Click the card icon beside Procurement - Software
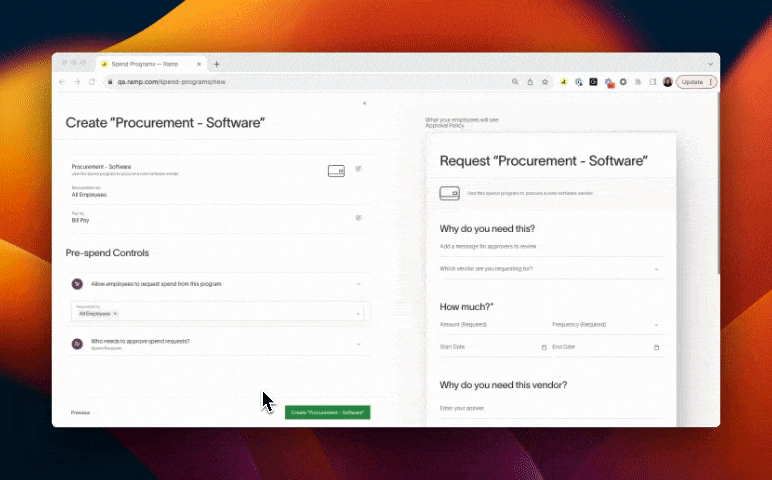This screenshot has height=480, width=772. point(336,171)
